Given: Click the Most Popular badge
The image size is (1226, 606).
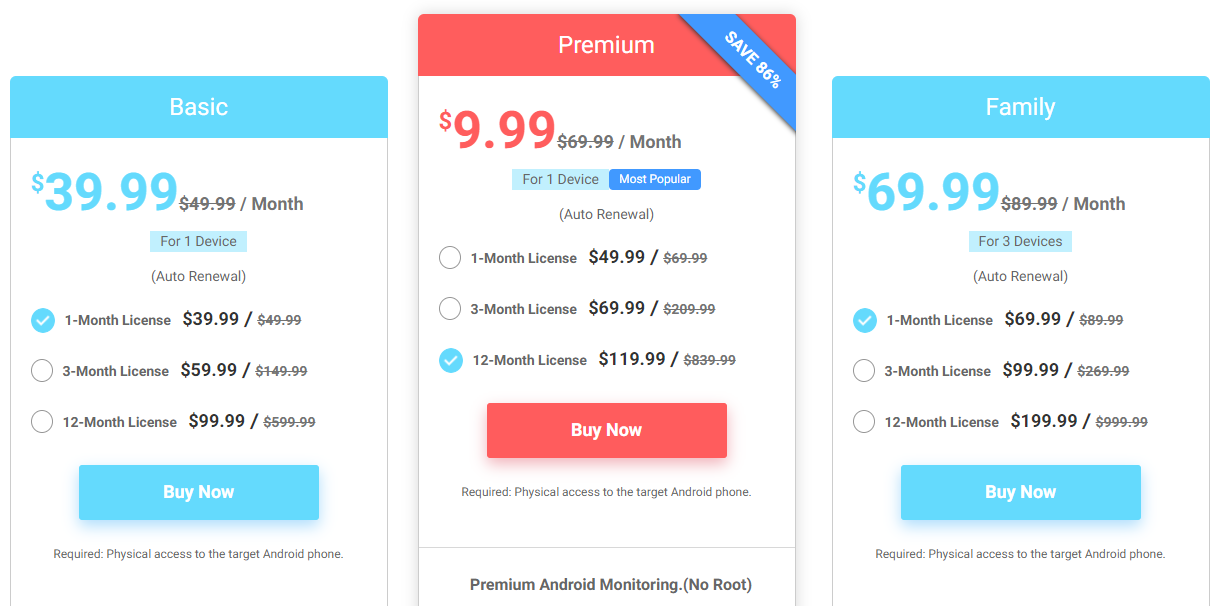Looking at the screenshot, I should point(655,179).
